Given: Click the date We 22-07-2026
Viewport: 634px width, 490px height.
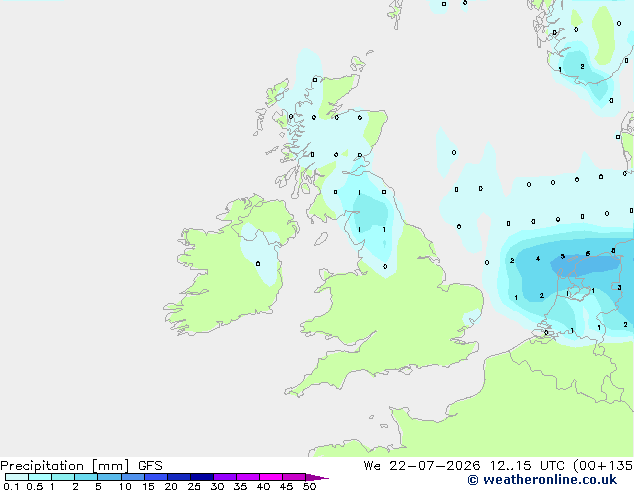Looking at the screenshot, I should pos(422,466).
